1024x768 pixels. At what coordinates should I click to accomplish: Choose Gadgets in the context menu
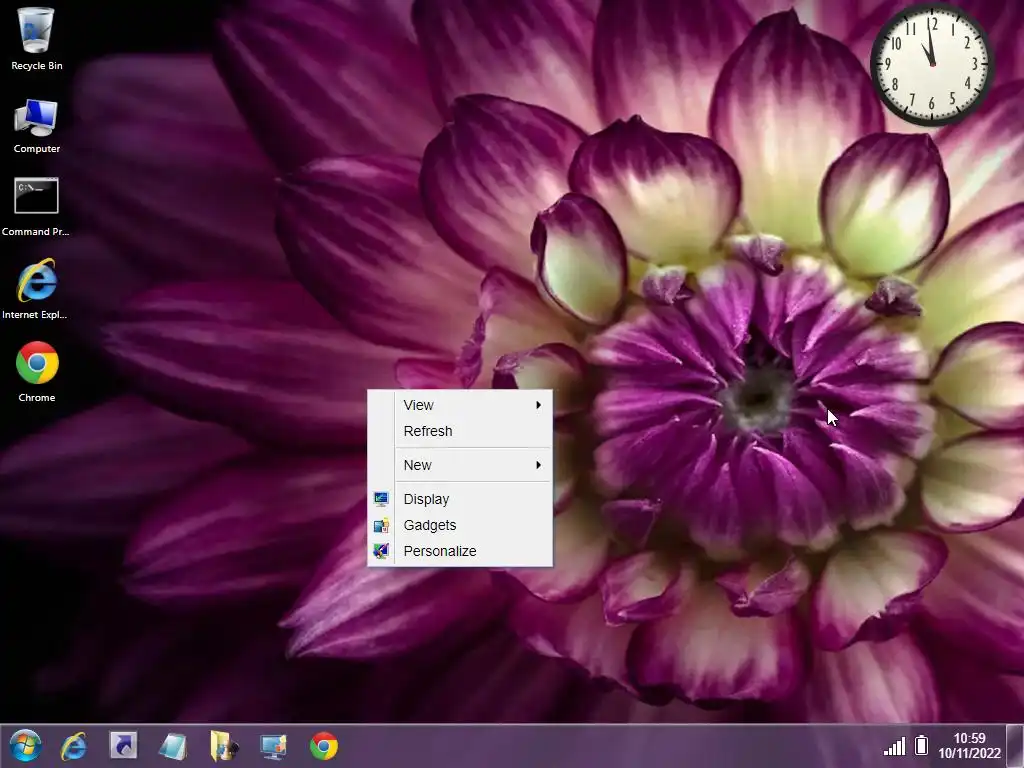coord(460,525)
